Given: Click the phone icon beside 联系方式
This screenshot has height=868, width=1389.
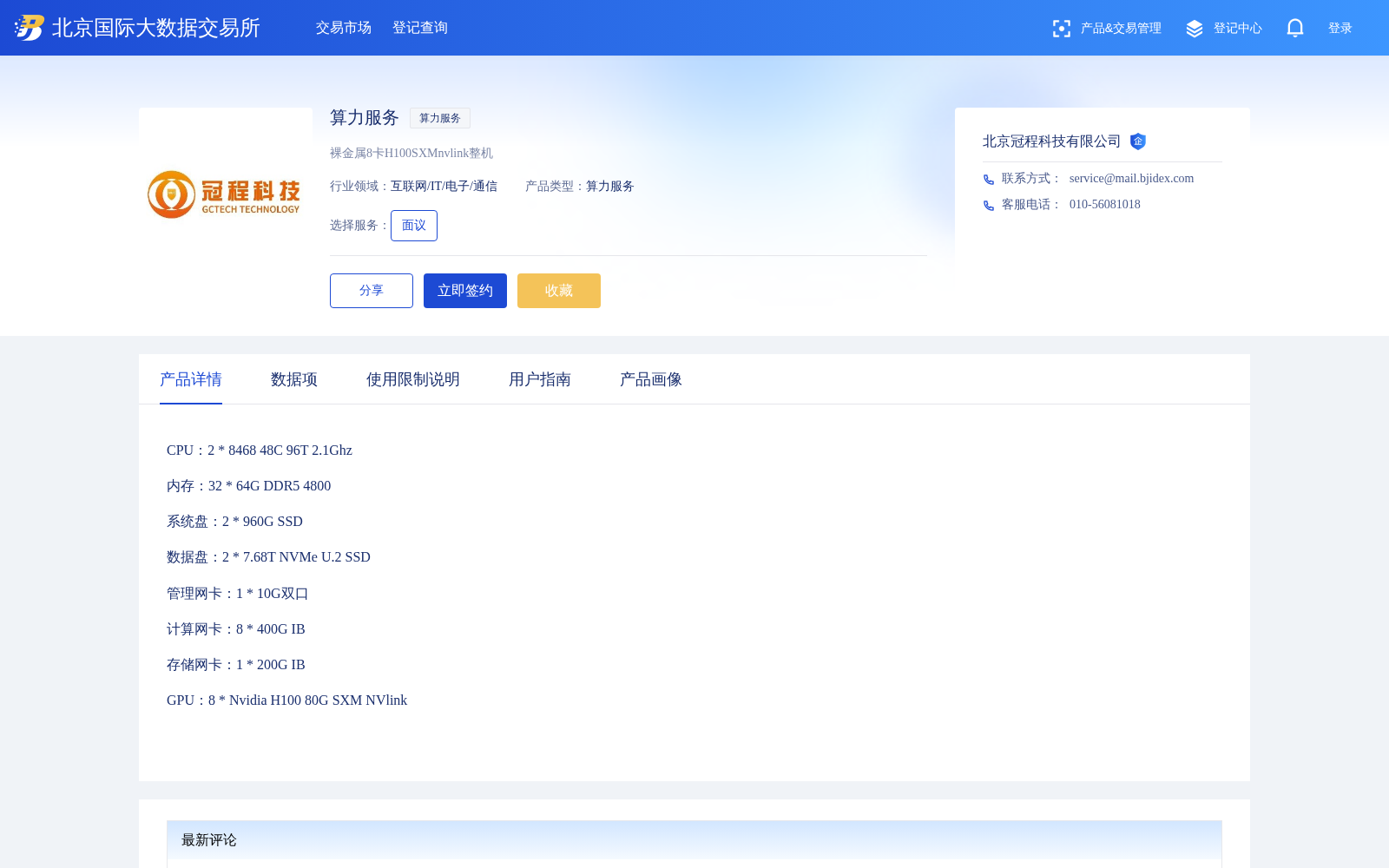Looking at the screenshot, I should [x=989, y=180].
